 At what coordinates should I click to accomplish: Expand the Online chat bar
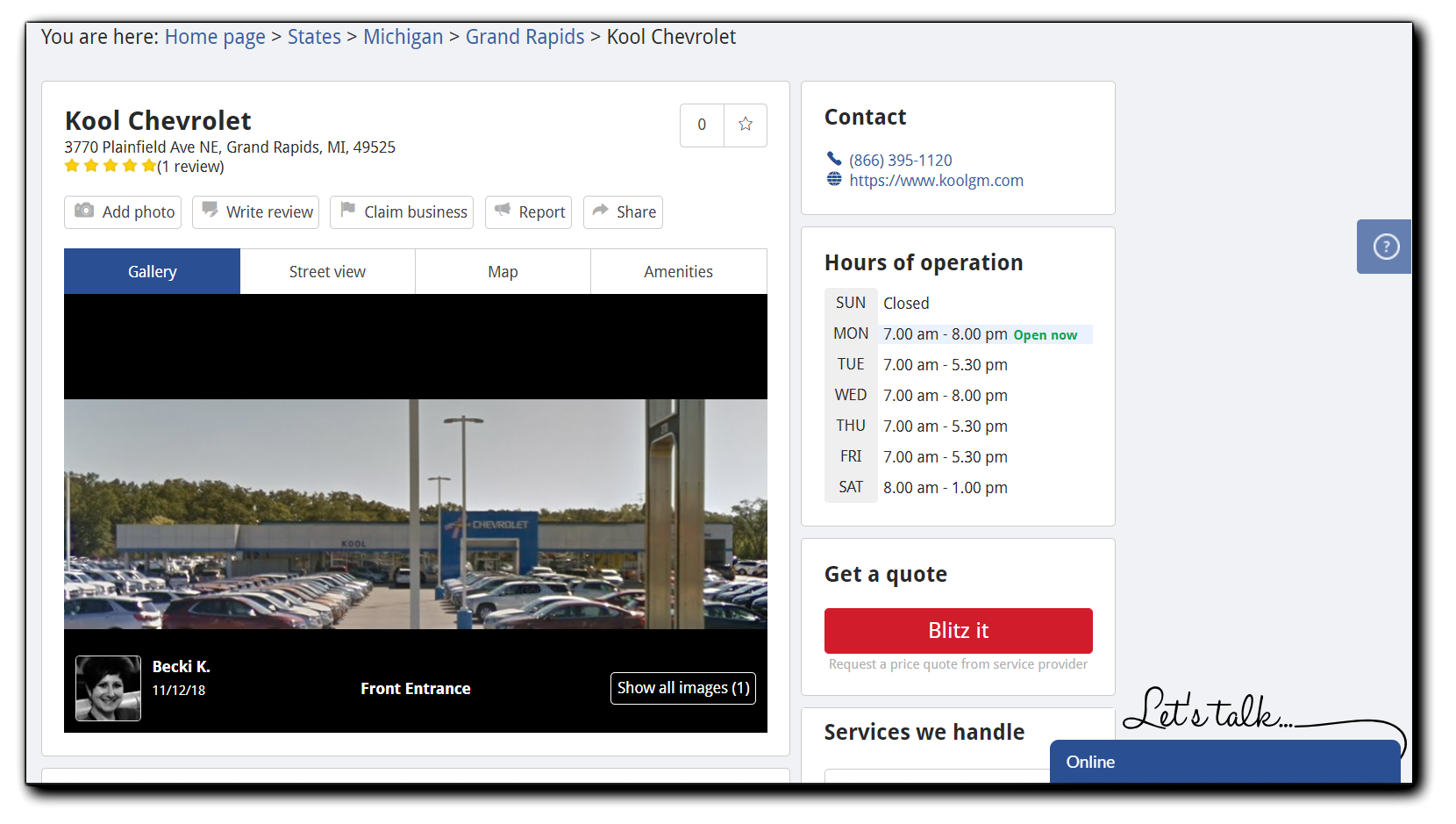pos(1224,762)
